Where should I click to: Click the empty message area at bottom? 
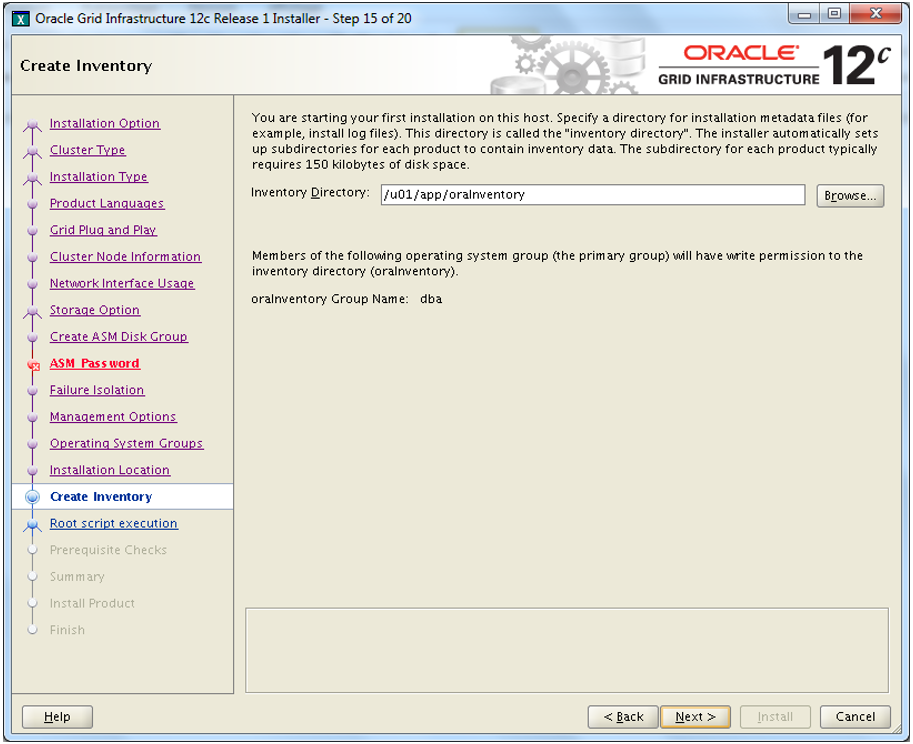coord(567,650)
